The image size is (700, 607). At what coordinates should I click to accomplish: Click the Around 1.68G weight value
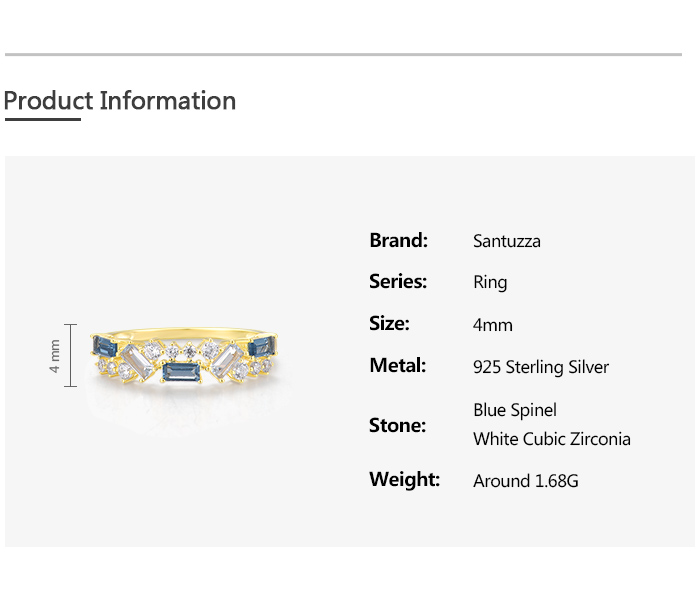pyautogui.click(x=525, y=481)
